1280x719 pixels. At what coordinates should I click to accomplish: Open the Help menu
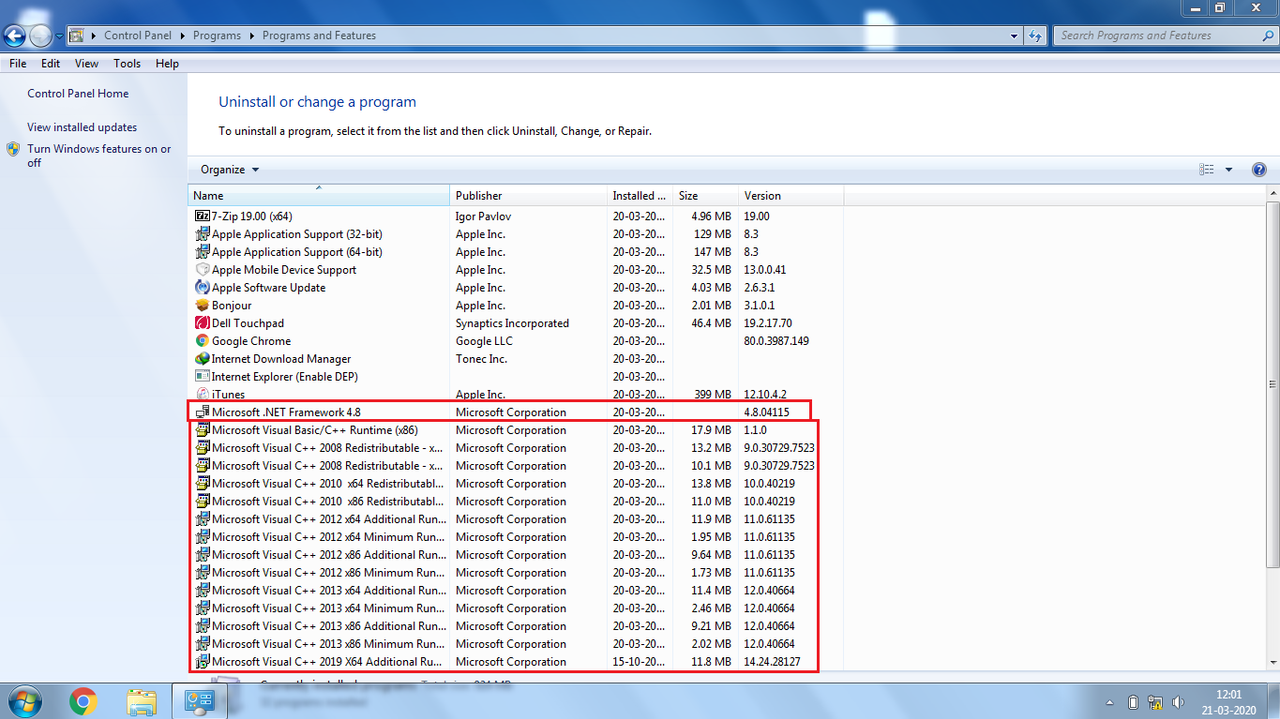pyautogui.click(x=167, y=63)
